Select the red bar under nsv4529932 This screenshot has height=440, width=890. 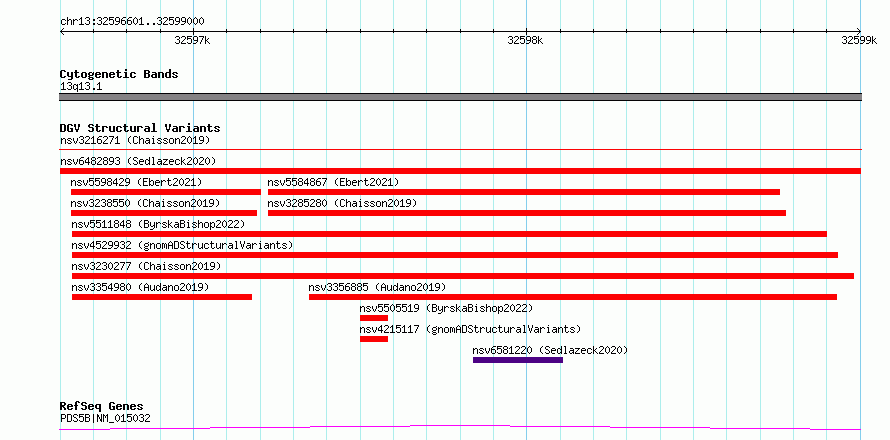coord(455,255)
